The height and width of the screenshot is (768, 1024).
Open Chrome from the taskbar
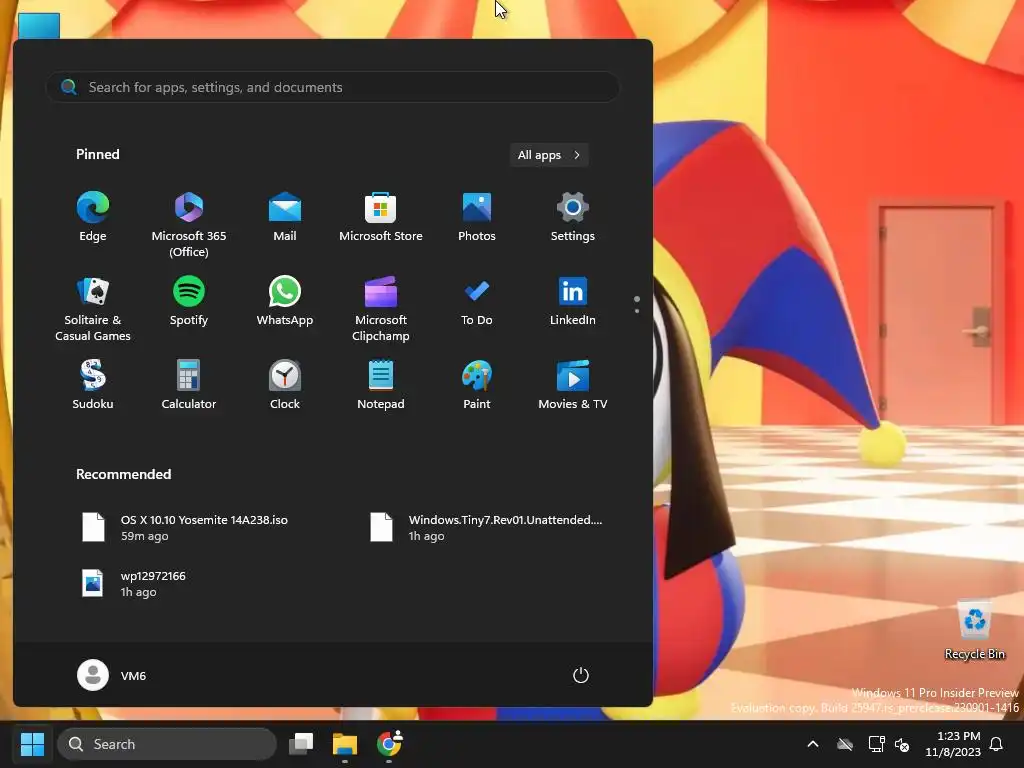pos(389,744)
